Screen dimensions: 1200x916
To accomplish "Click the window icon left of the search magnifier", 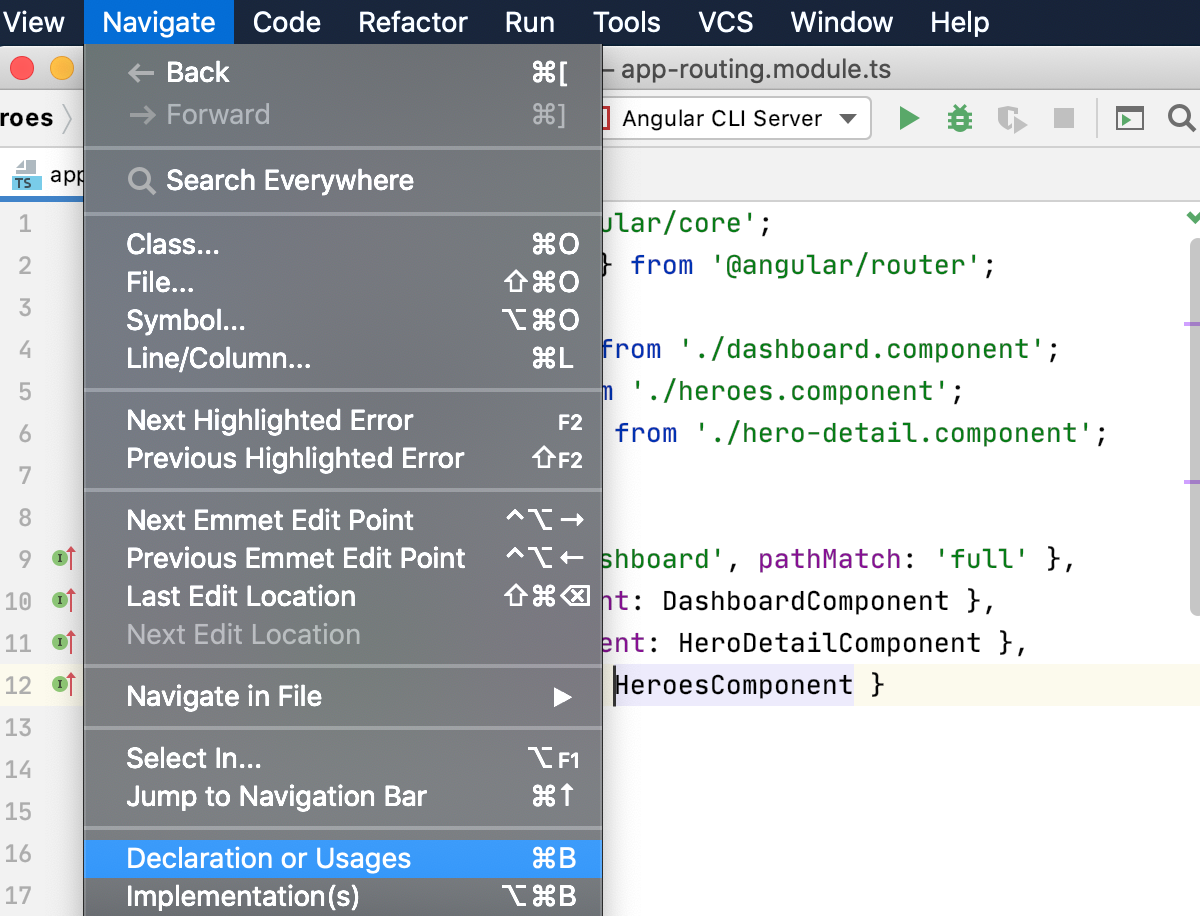I will 1130,119.
